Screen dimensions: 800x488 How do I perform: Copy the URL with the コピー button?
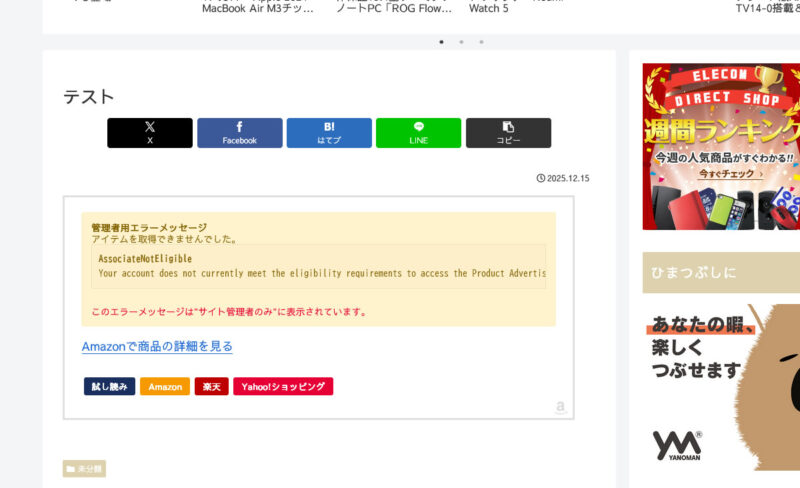point(508,133)
